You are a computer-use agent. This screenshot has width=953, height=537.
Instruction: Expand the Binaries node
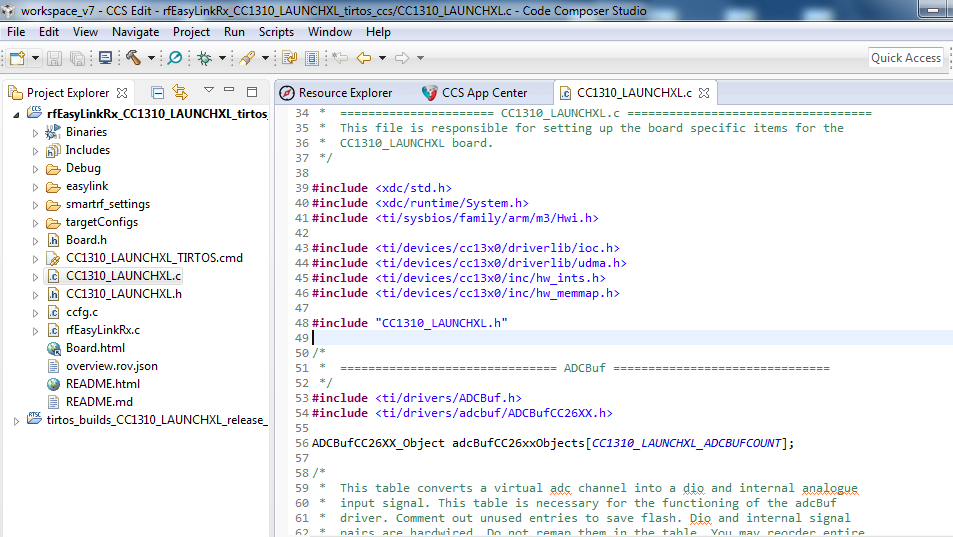pyautogui.click(x=35, y=132)
